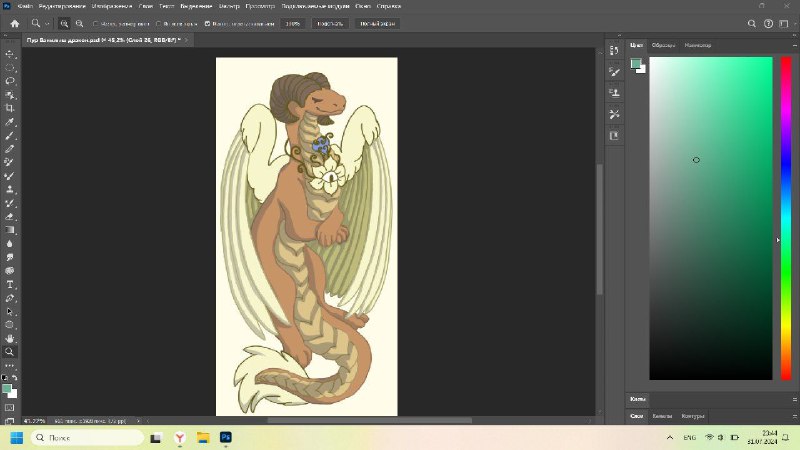800x450 pixels.
Task: Select the Eyedropper tool
Action: point(10,122)
